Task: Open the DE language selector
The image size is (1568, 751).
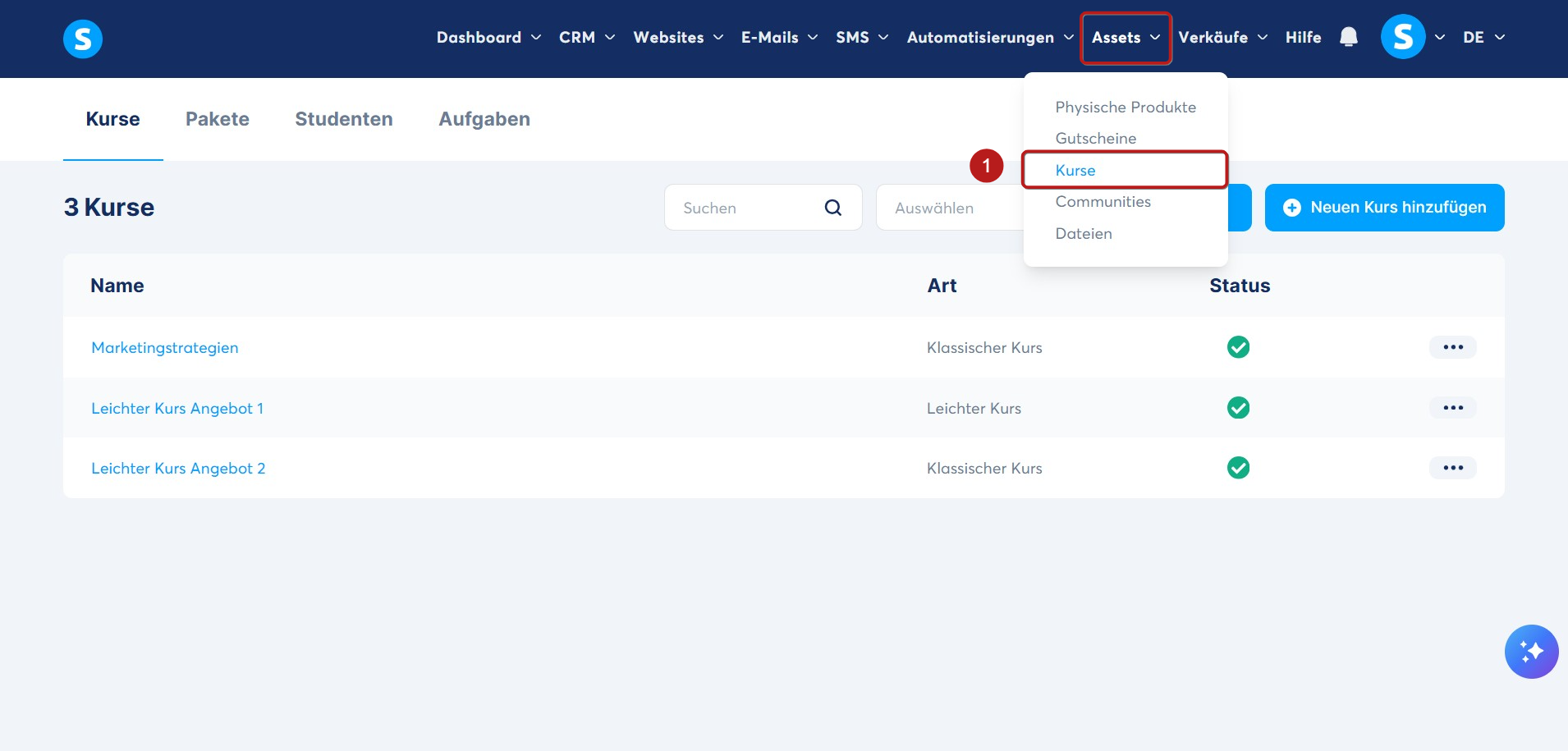Action: [x=1483, y=38]
